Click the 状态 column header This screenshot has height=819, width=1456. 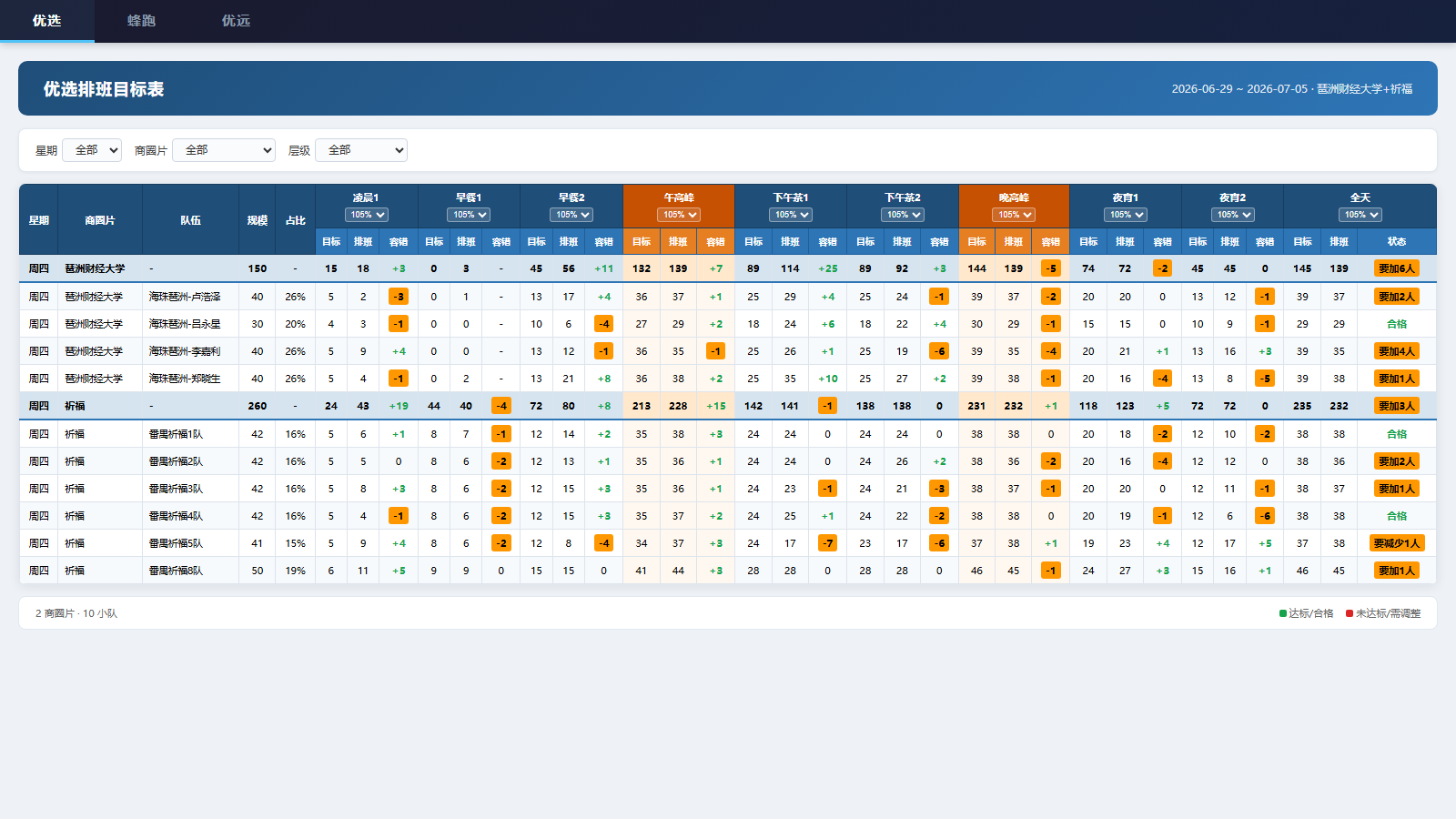point(1397,242)
